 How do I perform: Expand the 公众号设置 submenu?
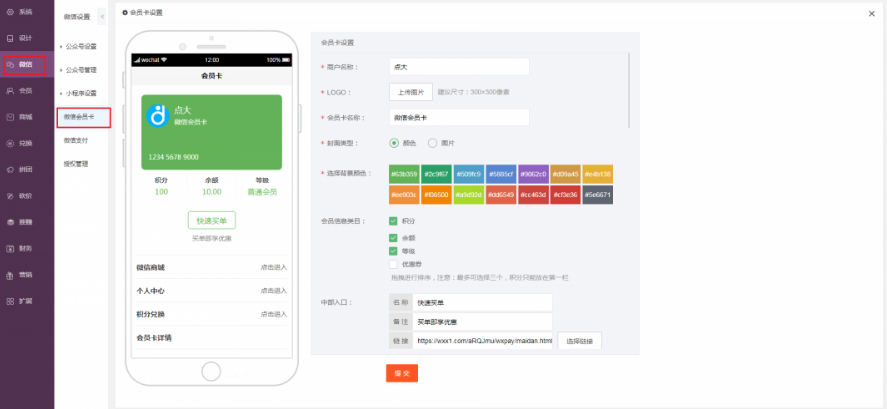pos(80,46)
